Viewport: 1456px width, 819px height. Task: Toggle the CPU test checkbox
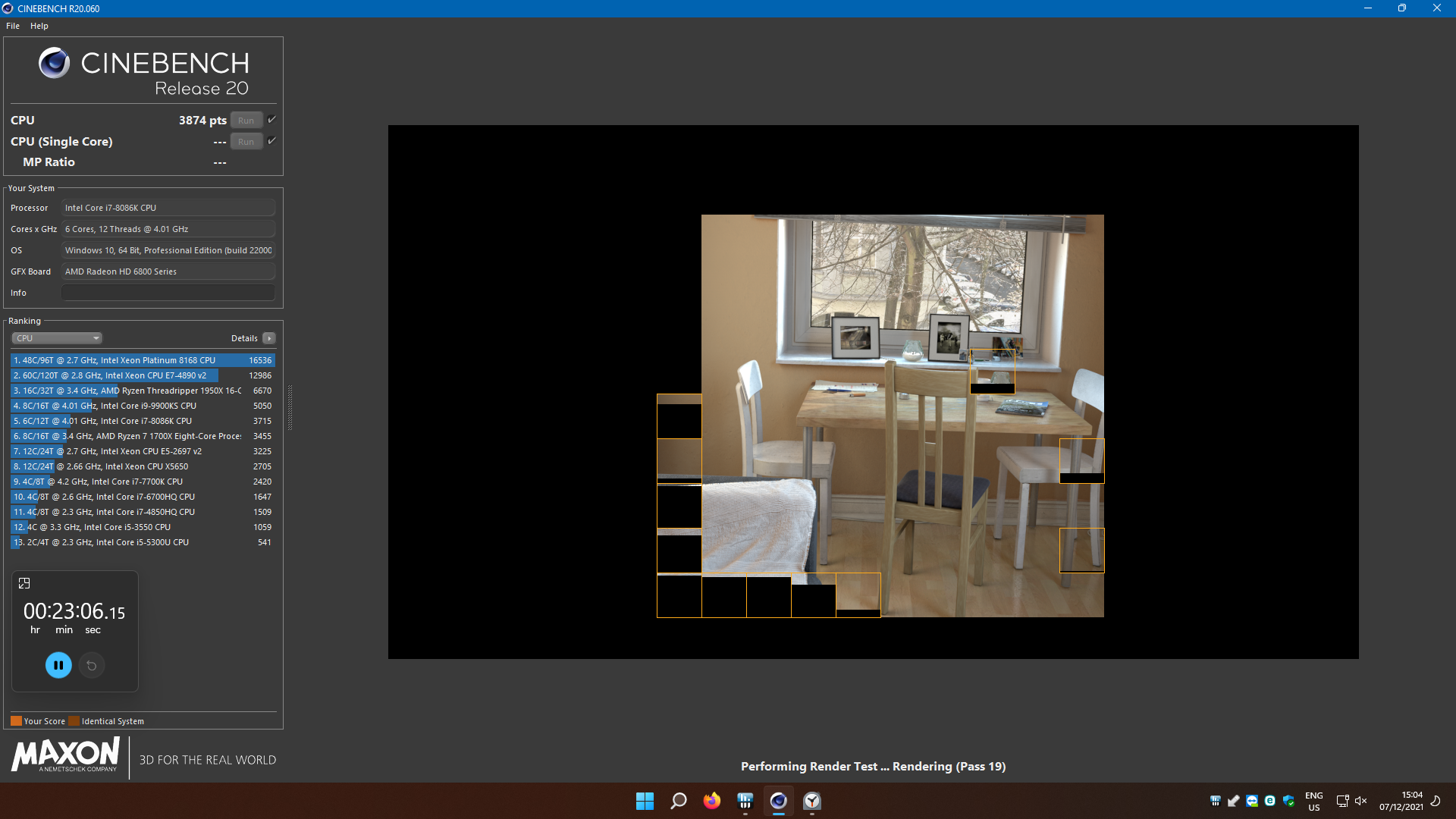point(272,120)
